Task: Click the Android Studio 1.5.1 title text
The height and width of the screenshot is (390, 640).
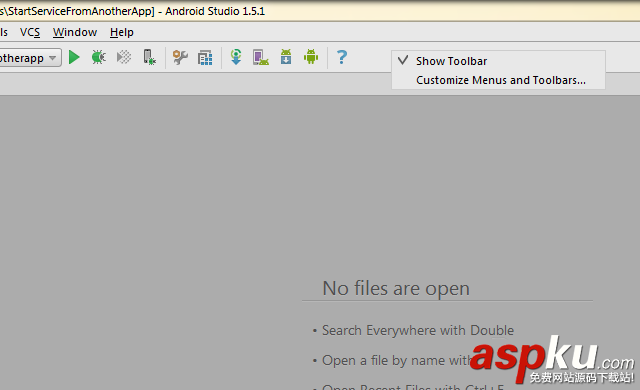Action: (215, 11)
